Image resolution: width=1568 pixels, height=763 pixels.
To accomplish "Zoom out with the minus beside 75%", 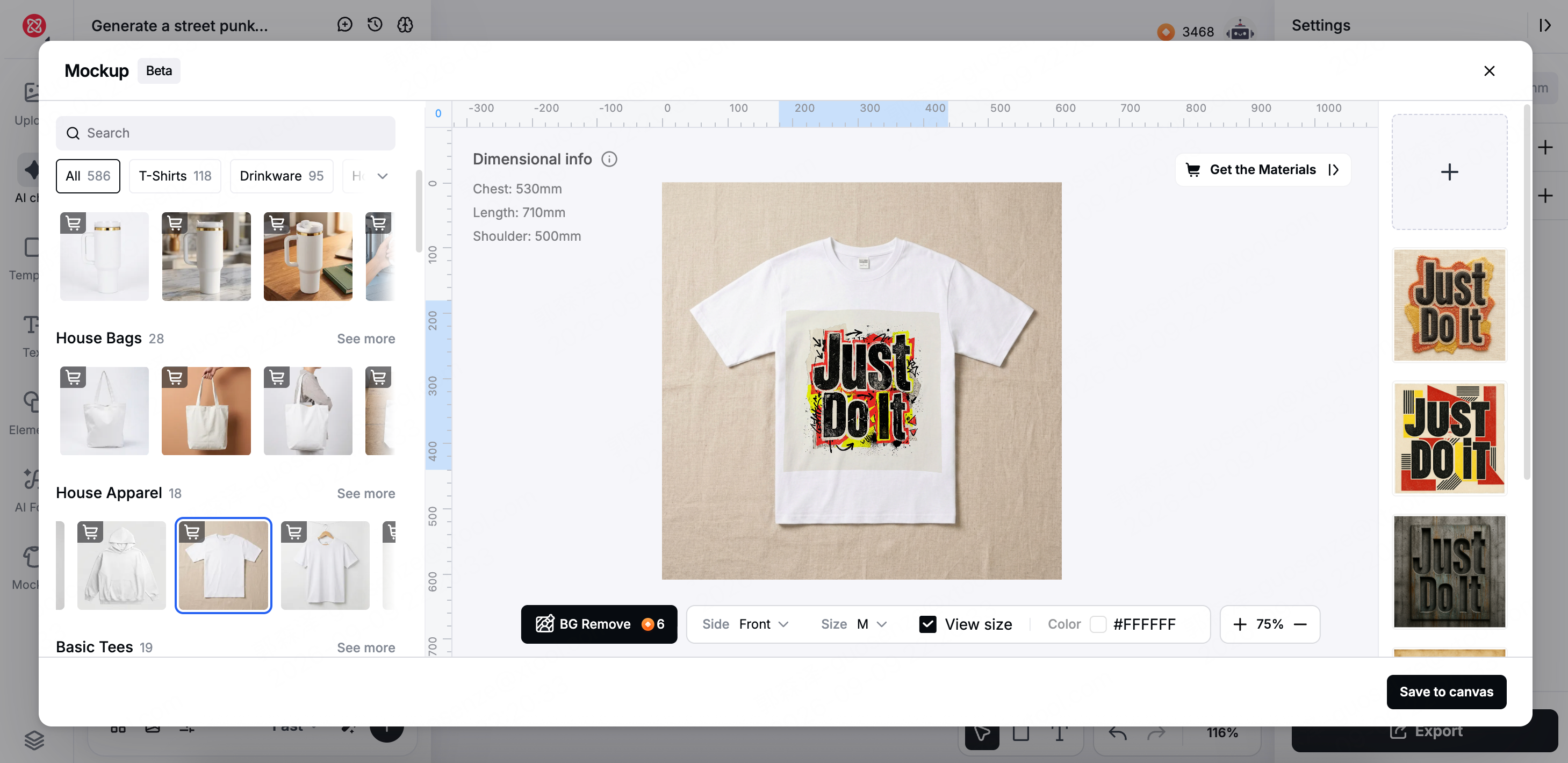I will [x=1299, y=624].
